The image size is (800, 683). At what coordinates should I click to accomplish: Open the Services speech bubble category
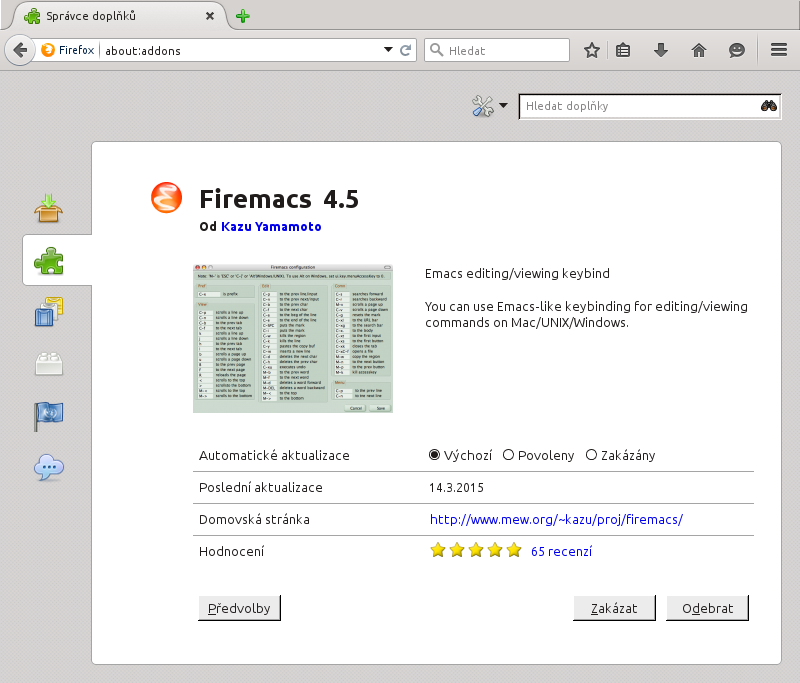point(48,467)
